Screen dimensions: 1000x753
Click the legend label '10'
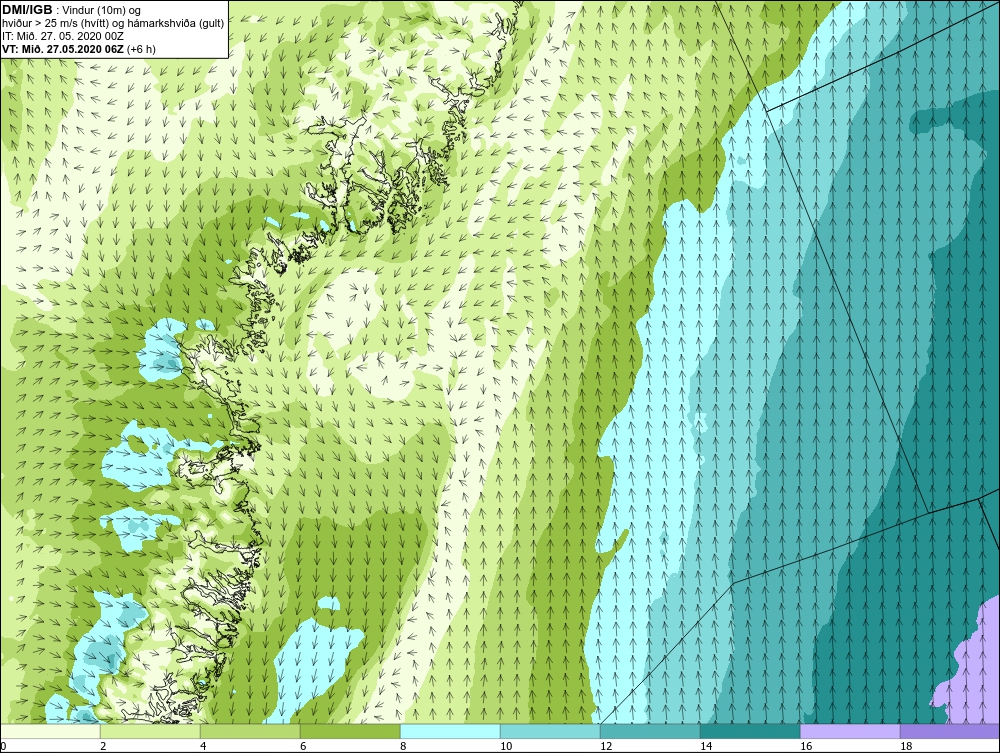(x=506, y=746)
